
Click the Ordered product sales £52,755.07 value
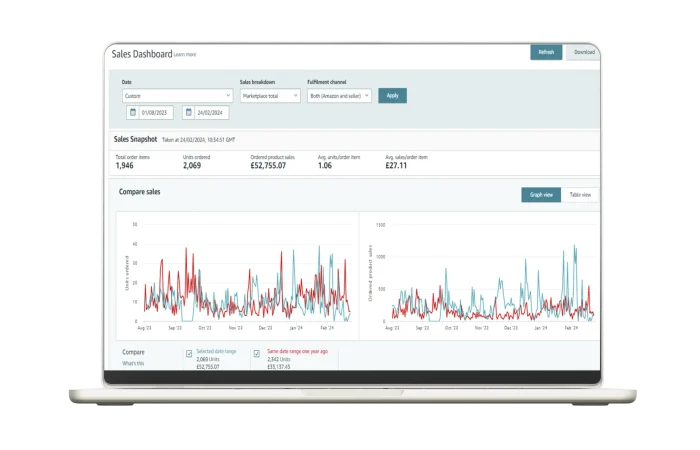pyautogui.click(x=268, y=166)
